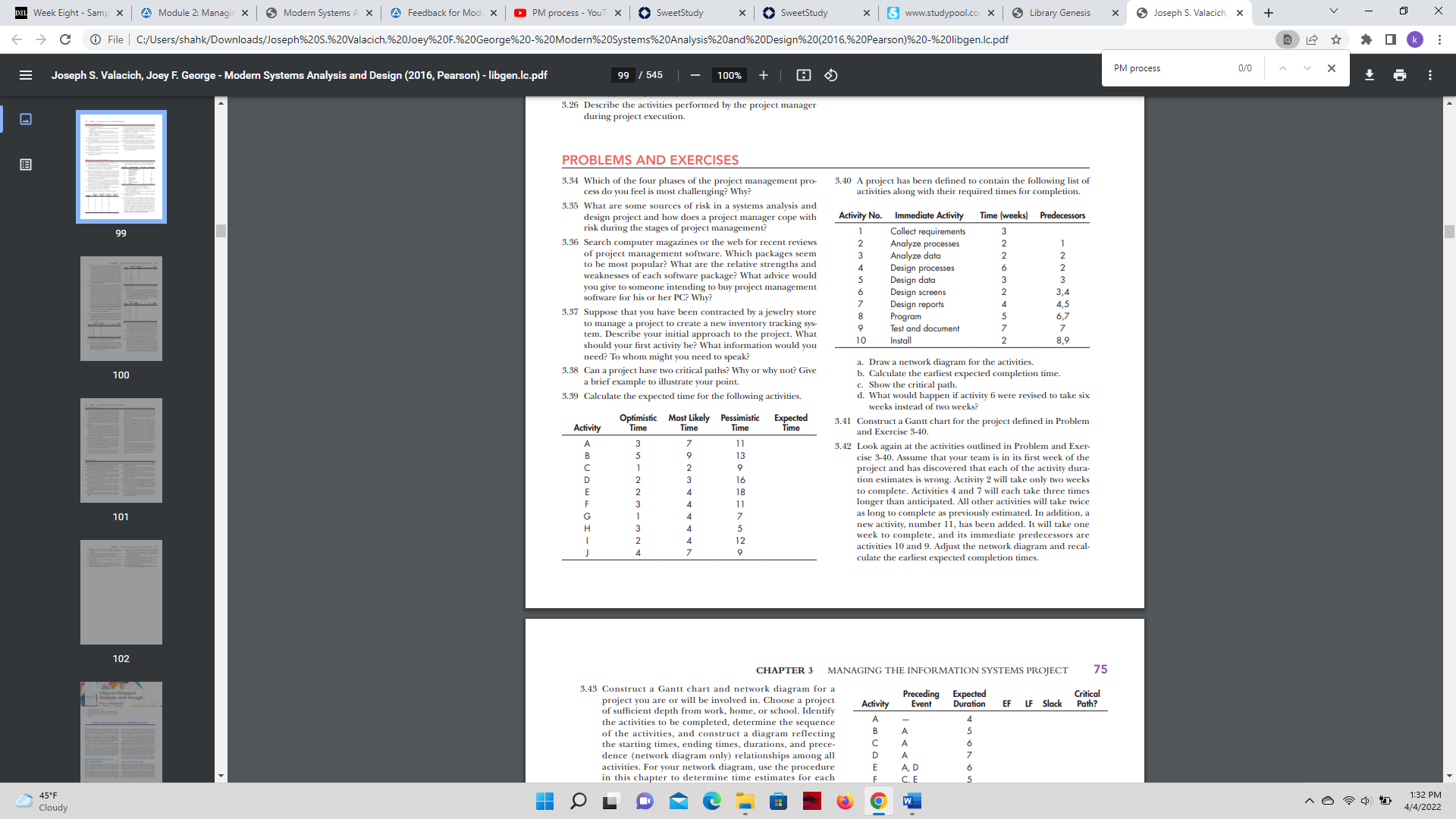Open the PDF sidebar hamburger menu
Image resolution: width=1456 pixels, height=819 pixels.
click(26, 75)
